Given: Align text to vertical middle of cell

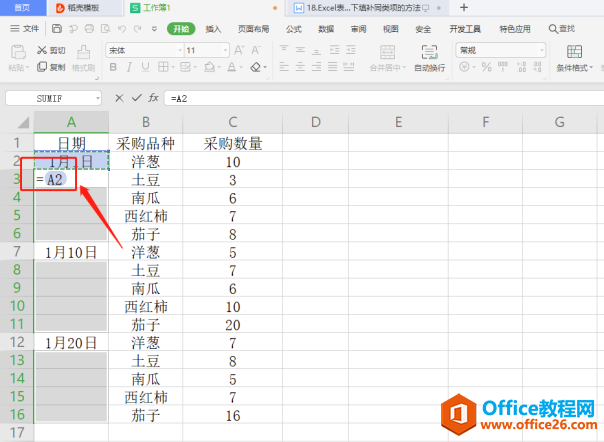Looking at the screenshot, I should pos(300,50).
